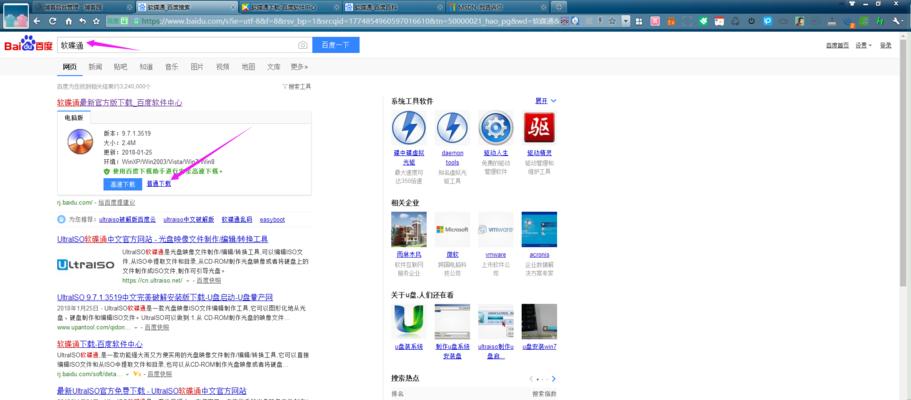The width and height of the screenshot is (911, 400).
Task: Select the 音乐 search category tab
Action: point(171,67)
